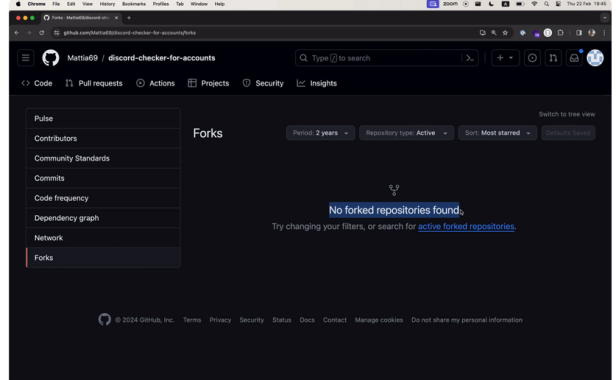Click the Defaults Saved button

pos(568,133)
